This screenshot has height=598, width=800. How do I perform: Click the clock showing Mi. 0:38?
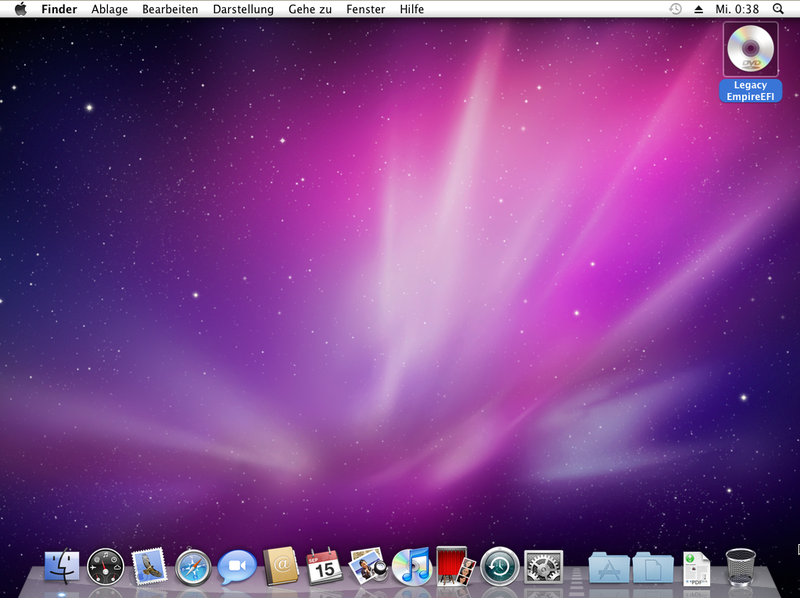coord(737,9)
